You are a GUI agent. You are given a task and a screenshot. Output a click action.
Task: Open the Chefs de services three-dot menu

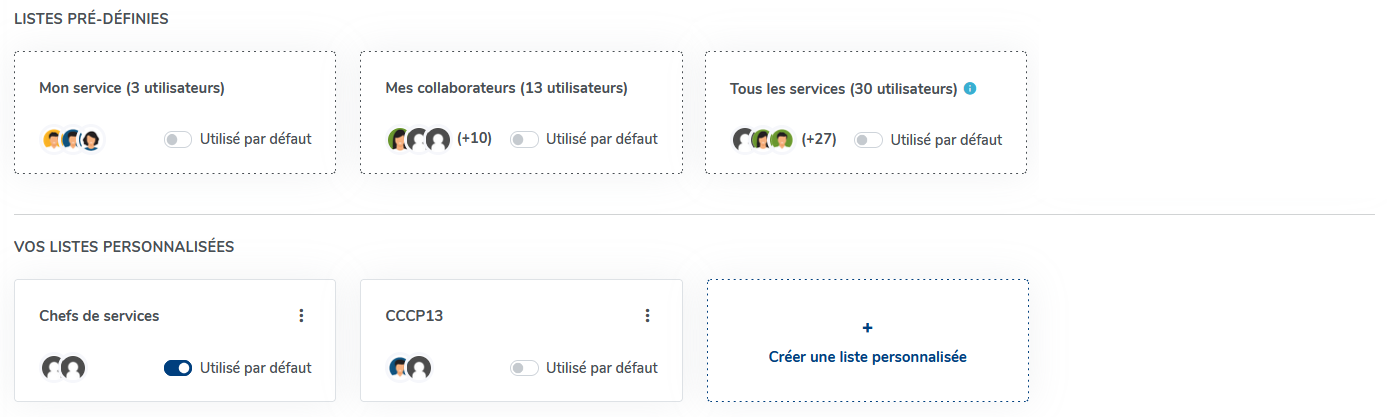[x=301, y=316]
